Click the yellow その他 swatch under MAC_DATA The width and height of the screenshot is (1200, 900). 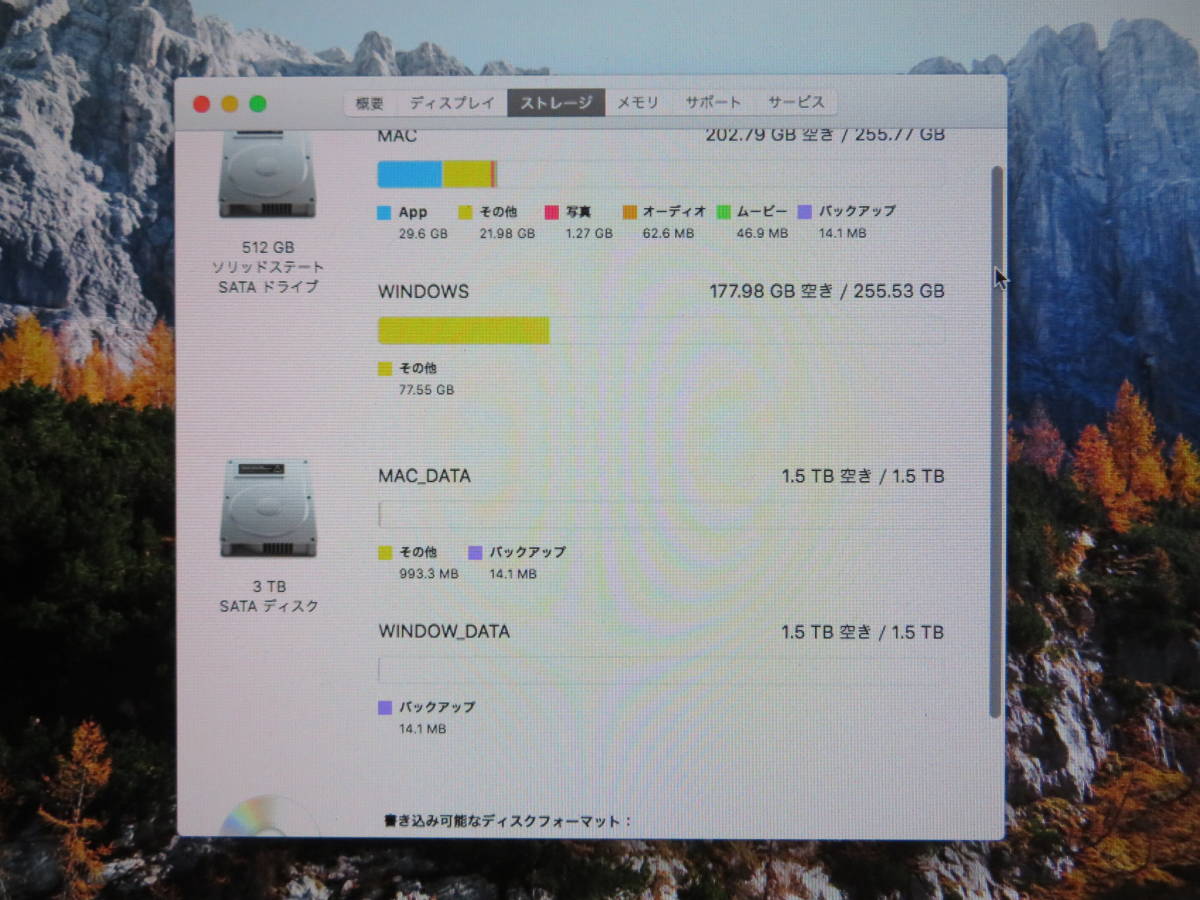tap(384, 552)
